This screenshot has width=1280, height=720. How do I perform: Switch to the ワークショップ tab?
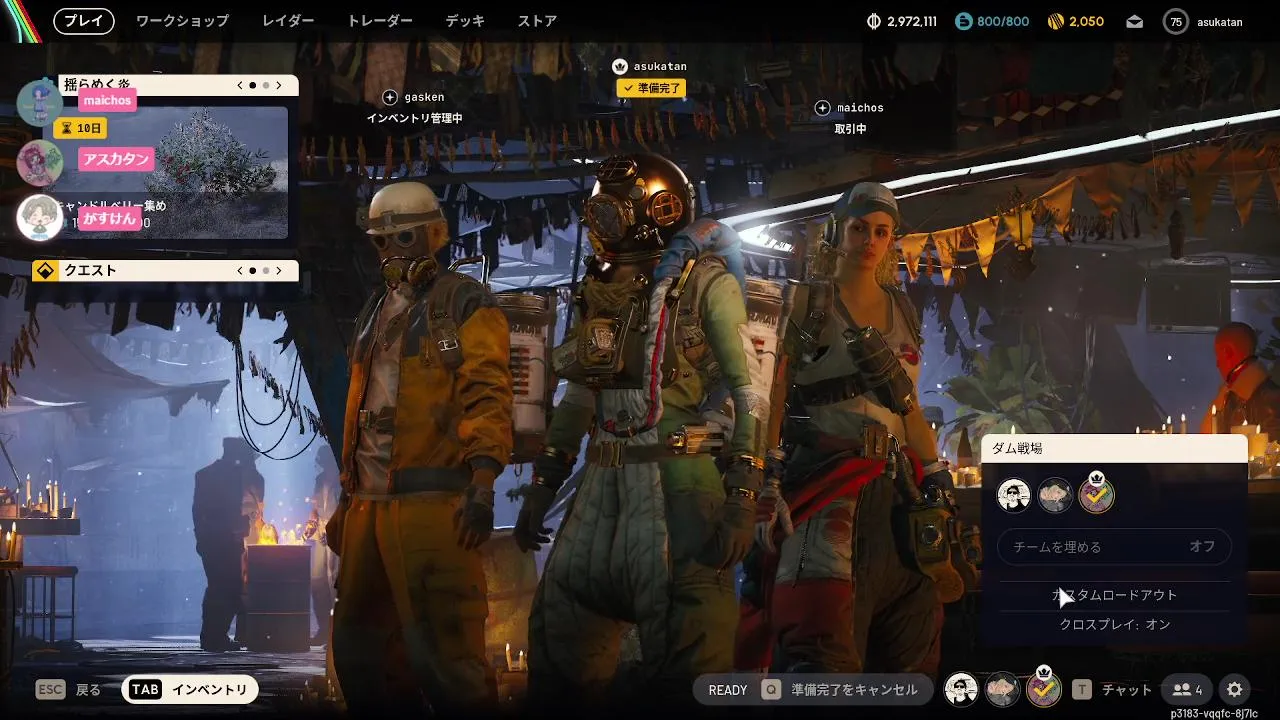(x=182, y=21)
